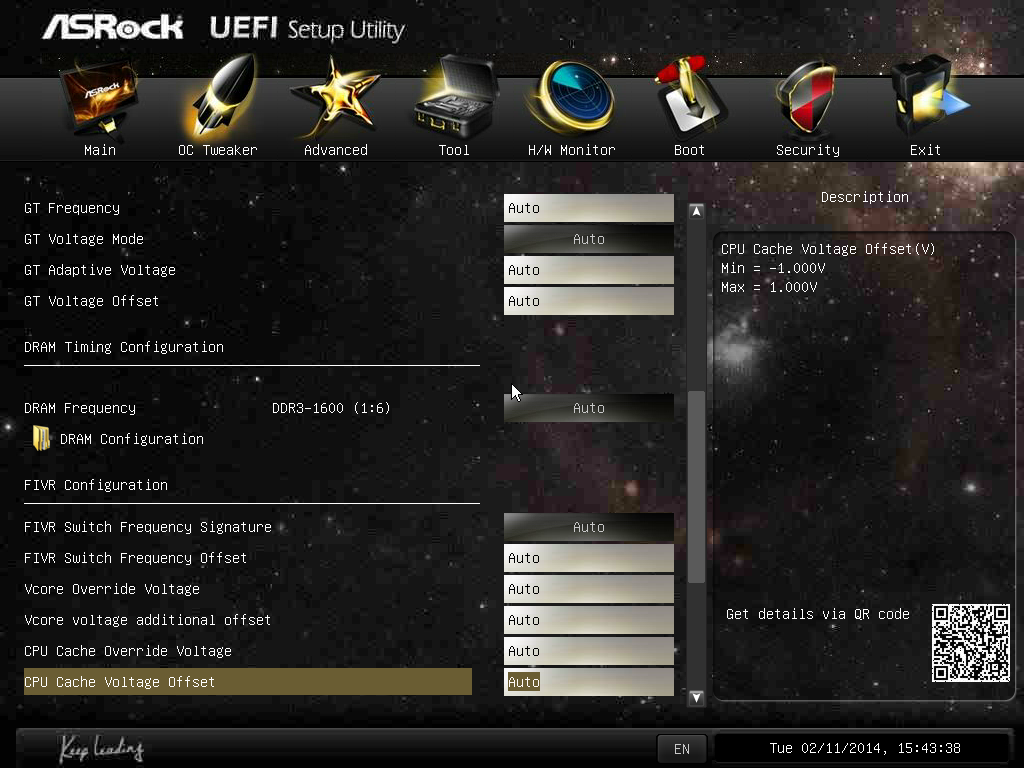Click the Tool toolbox icon
The width and height of the screenshot is (1024, 768).
(x=454, y=102)
